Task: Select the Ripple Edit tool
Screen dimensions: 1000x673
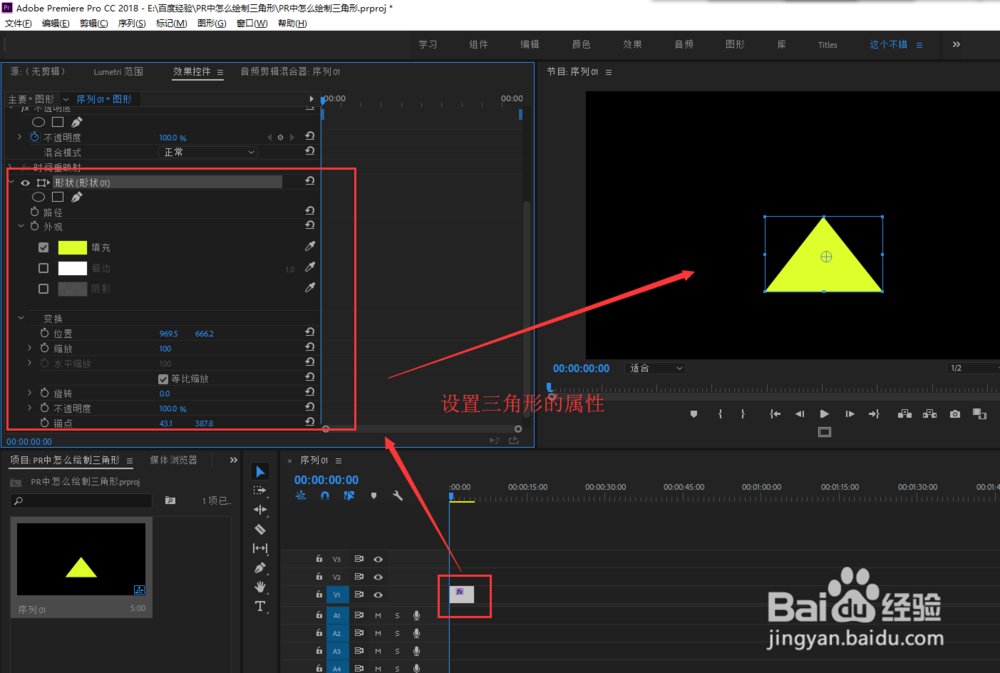Action: [260, 510]
